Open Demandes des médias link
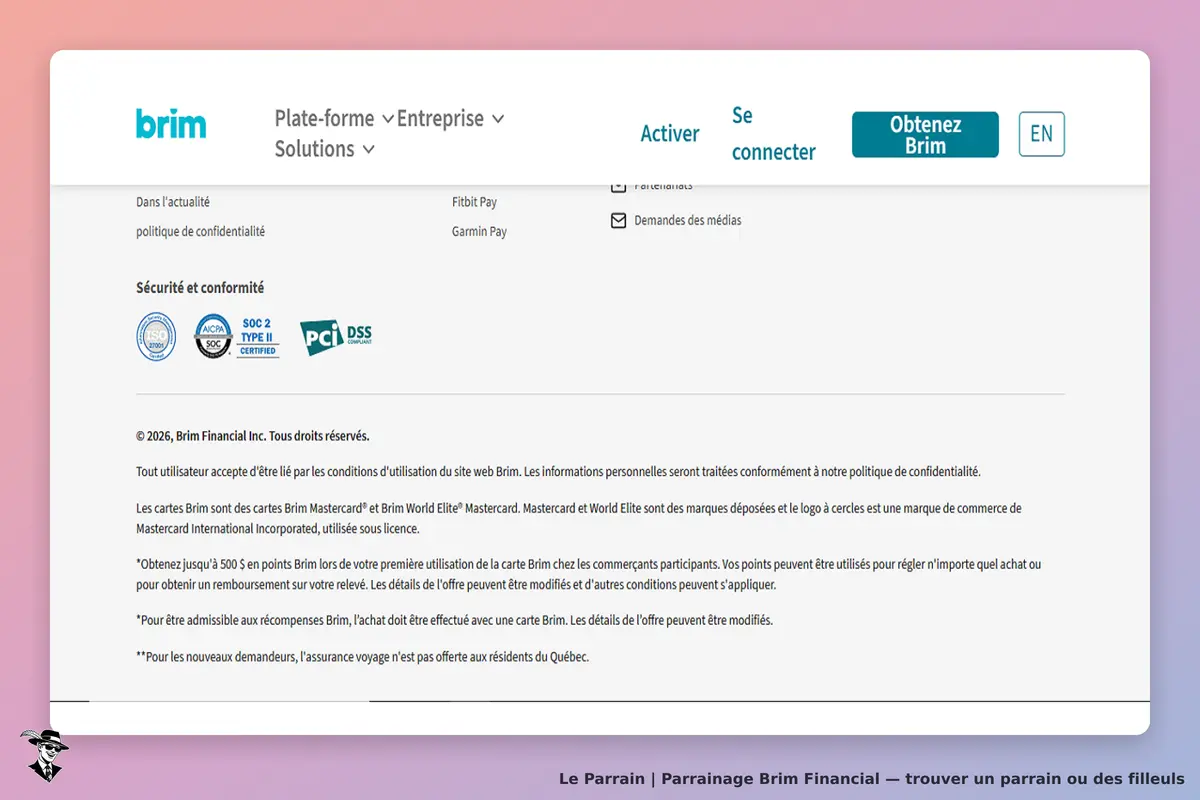Screen dimensions: 1200x800 tap(688, 220)
